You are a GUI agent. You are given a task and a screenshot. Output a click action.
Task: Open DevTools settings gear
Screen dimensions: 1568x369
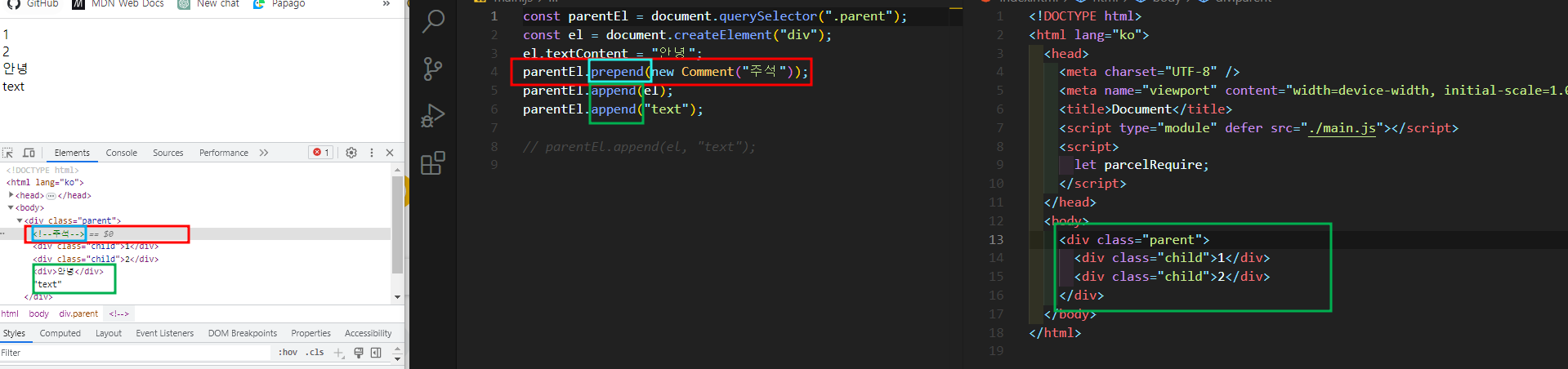point(351,153)
